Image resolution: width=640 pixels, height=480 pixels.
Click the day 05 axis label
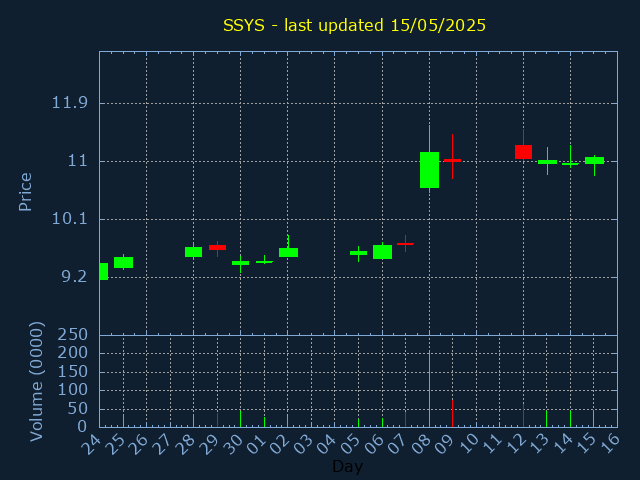pyautogui.click(x=350, y=443)
